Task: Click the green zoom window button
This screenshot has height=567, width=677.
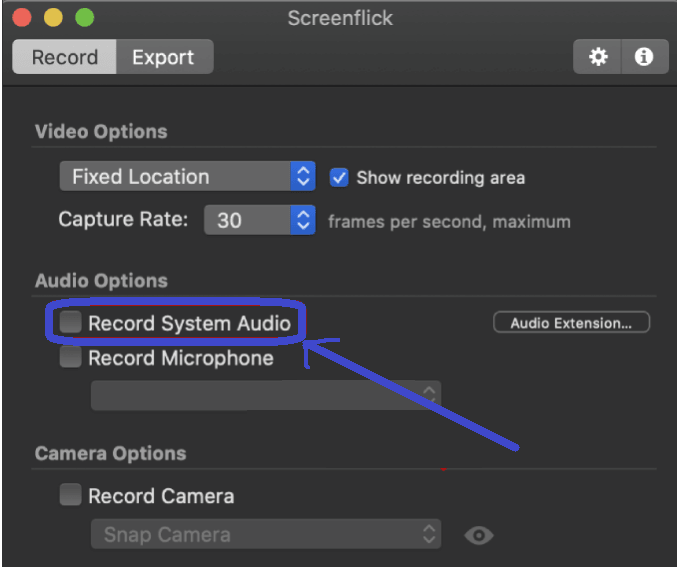Action: tap(85, 18)
